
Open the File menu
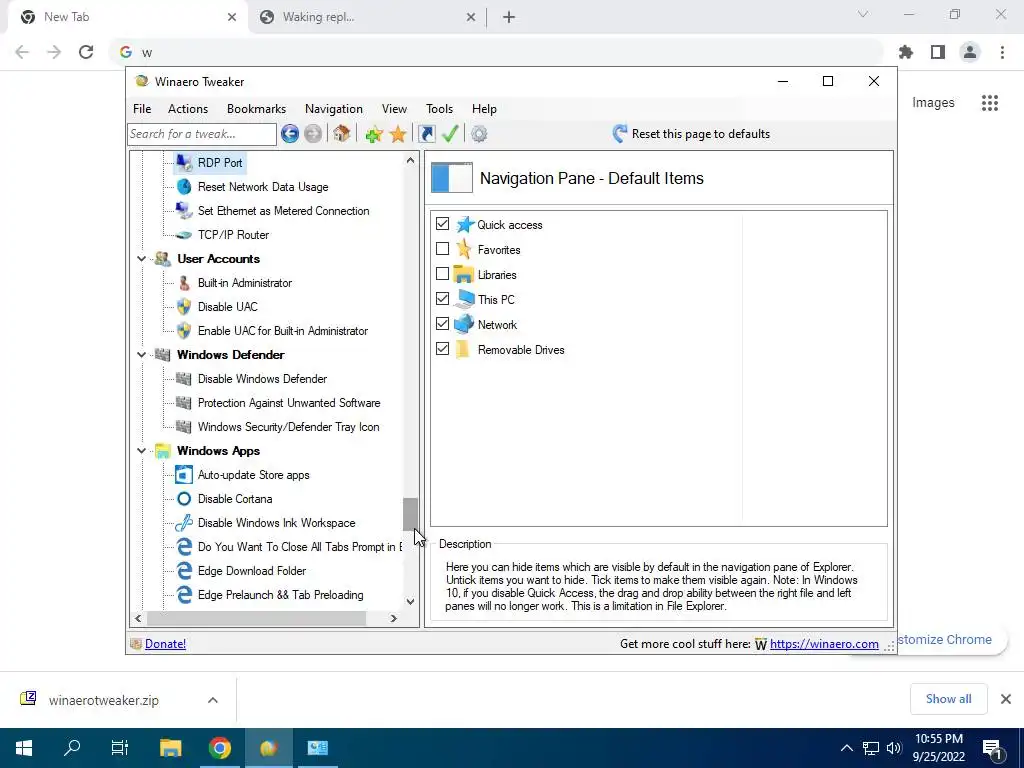pos(142,109)
